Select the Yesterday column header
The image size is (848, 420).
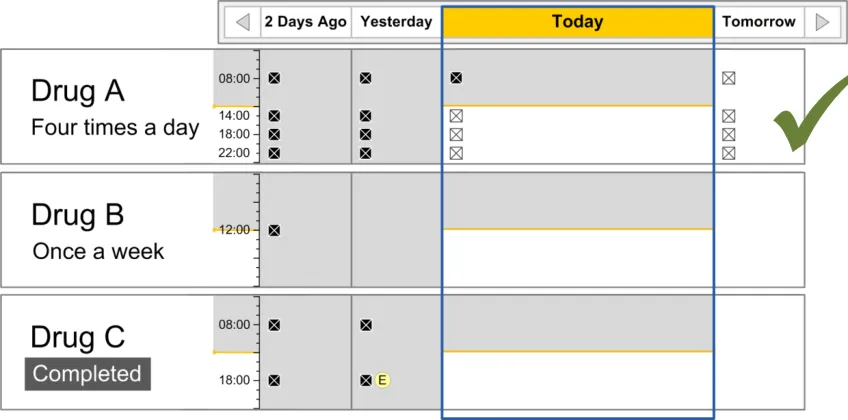pos(396,22)
